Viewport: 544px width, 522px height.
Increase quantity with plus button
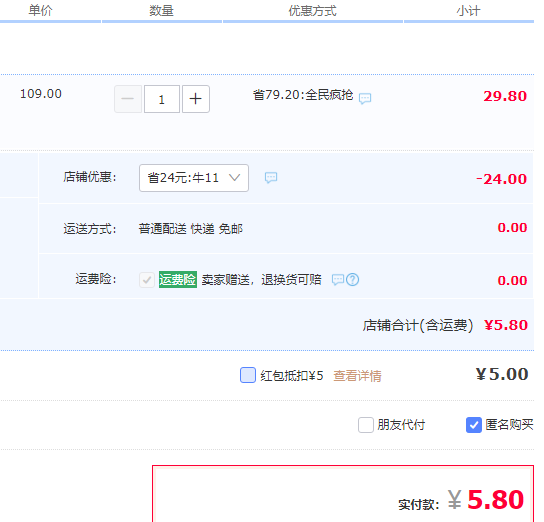tap(196, 99)
